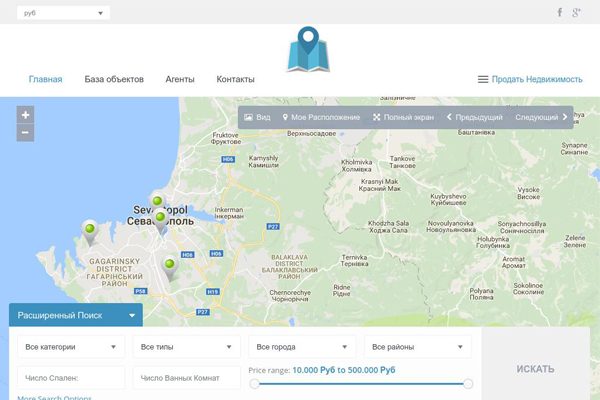Open the Контакты menu item
This screenshot has width=600, height=400.
(235, 79)
